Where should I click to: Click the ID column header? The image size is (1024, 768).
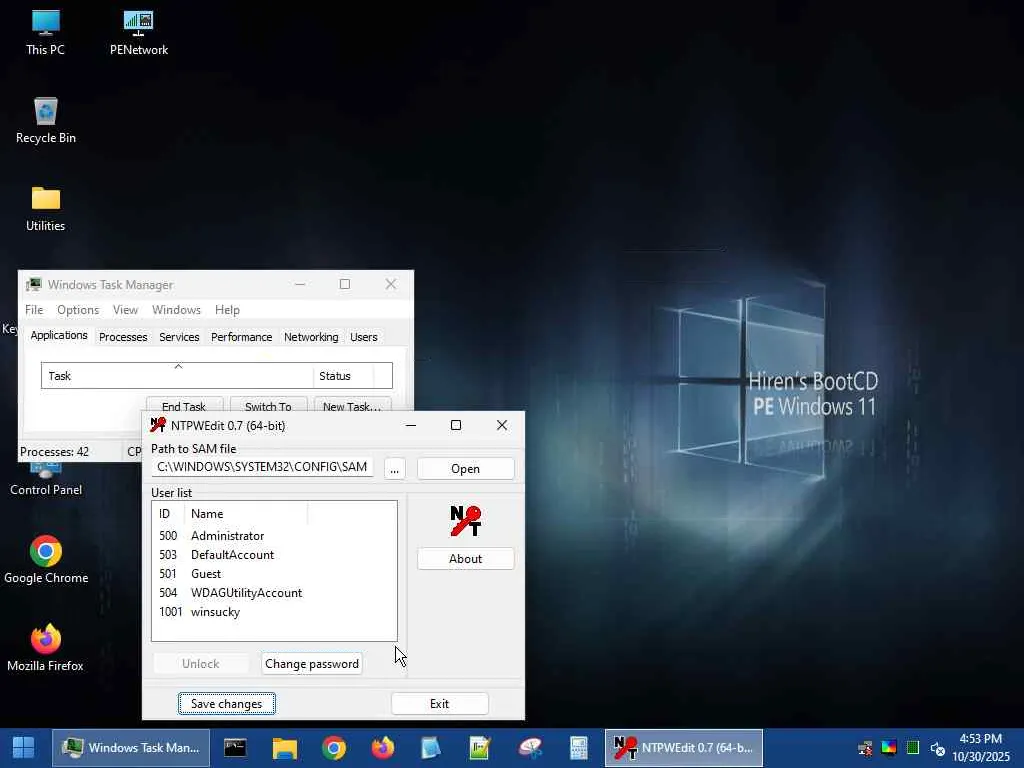(x=168, y=514)
